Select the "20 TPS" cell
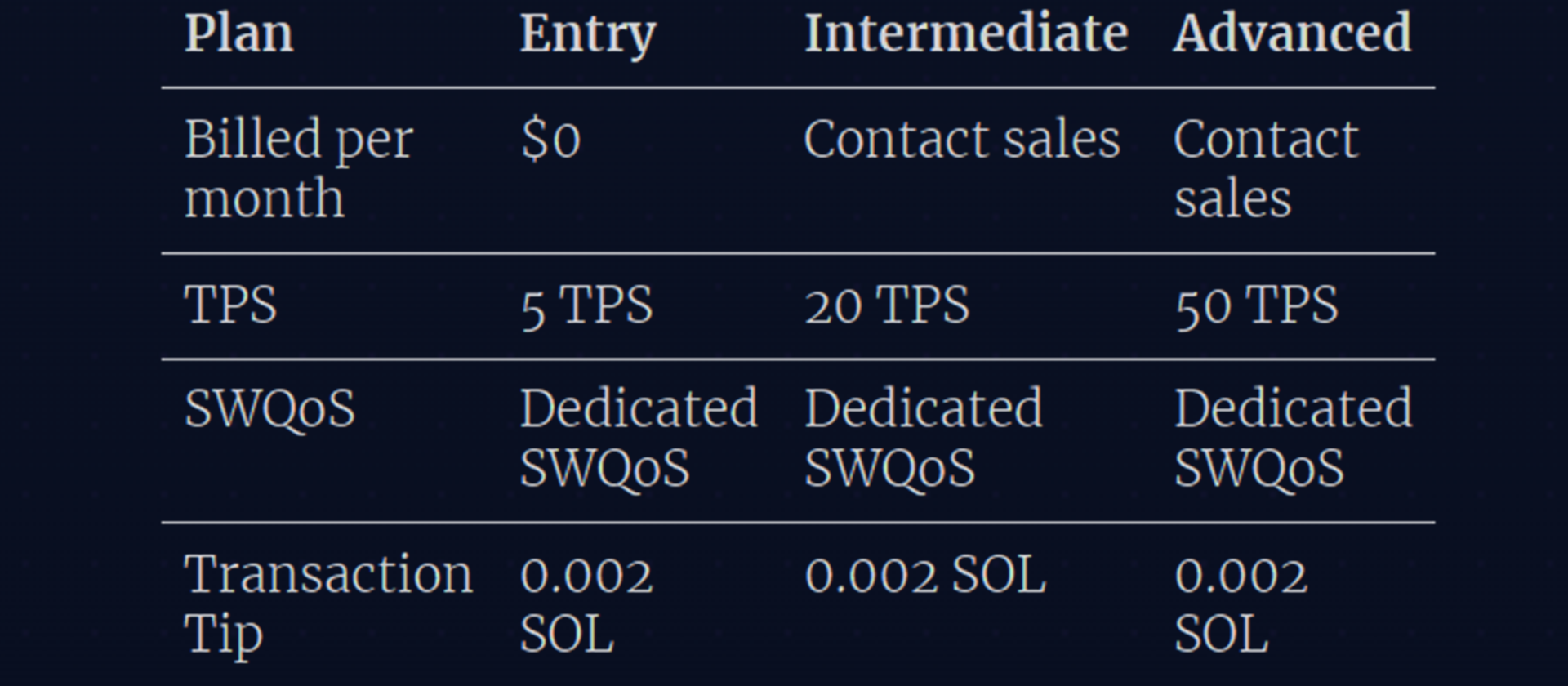 point(887,306)
